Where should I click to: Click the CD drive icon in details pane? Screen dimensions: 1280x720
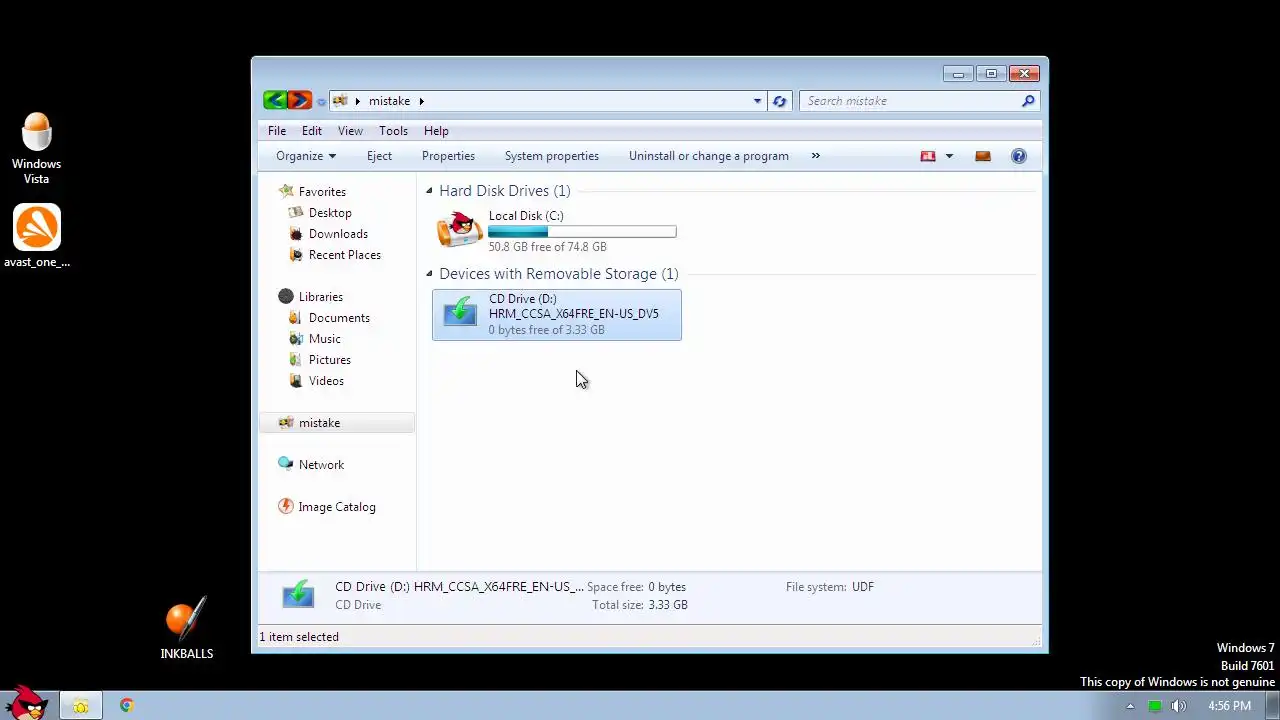pyautogui.click(x=298, y=595)
